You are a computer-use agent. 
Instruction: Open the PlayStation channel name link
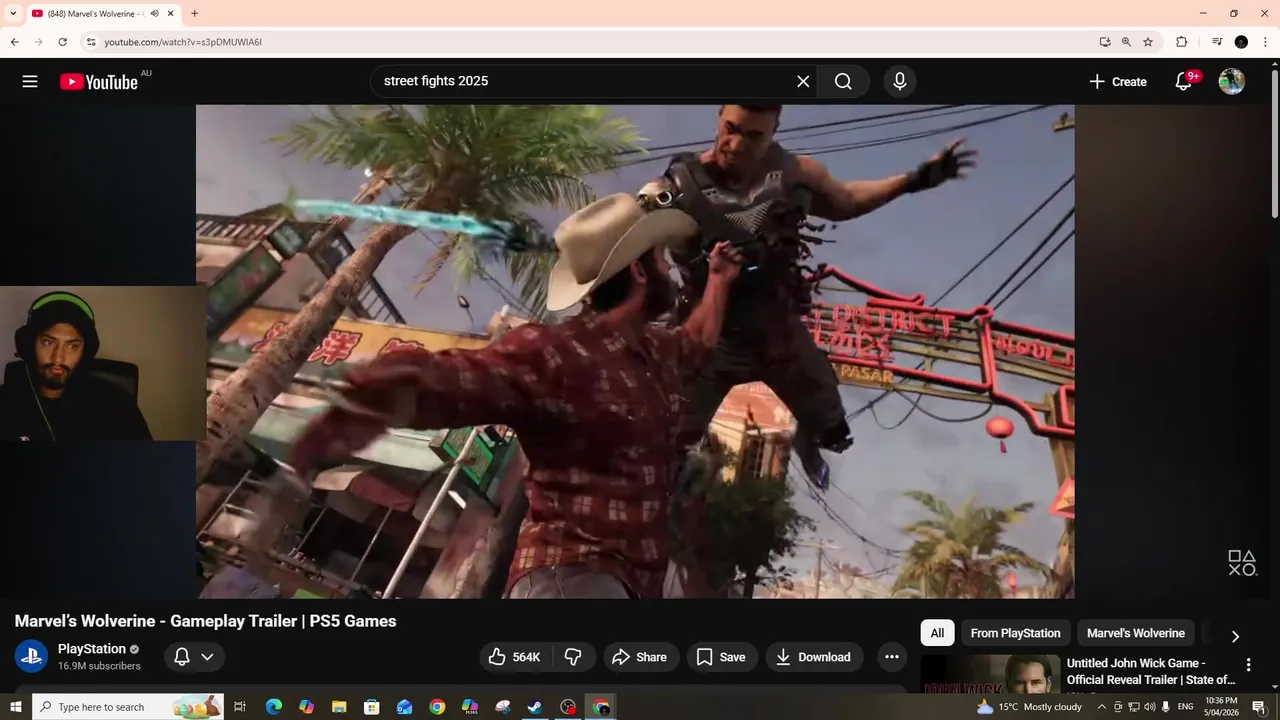click(92, 649)
